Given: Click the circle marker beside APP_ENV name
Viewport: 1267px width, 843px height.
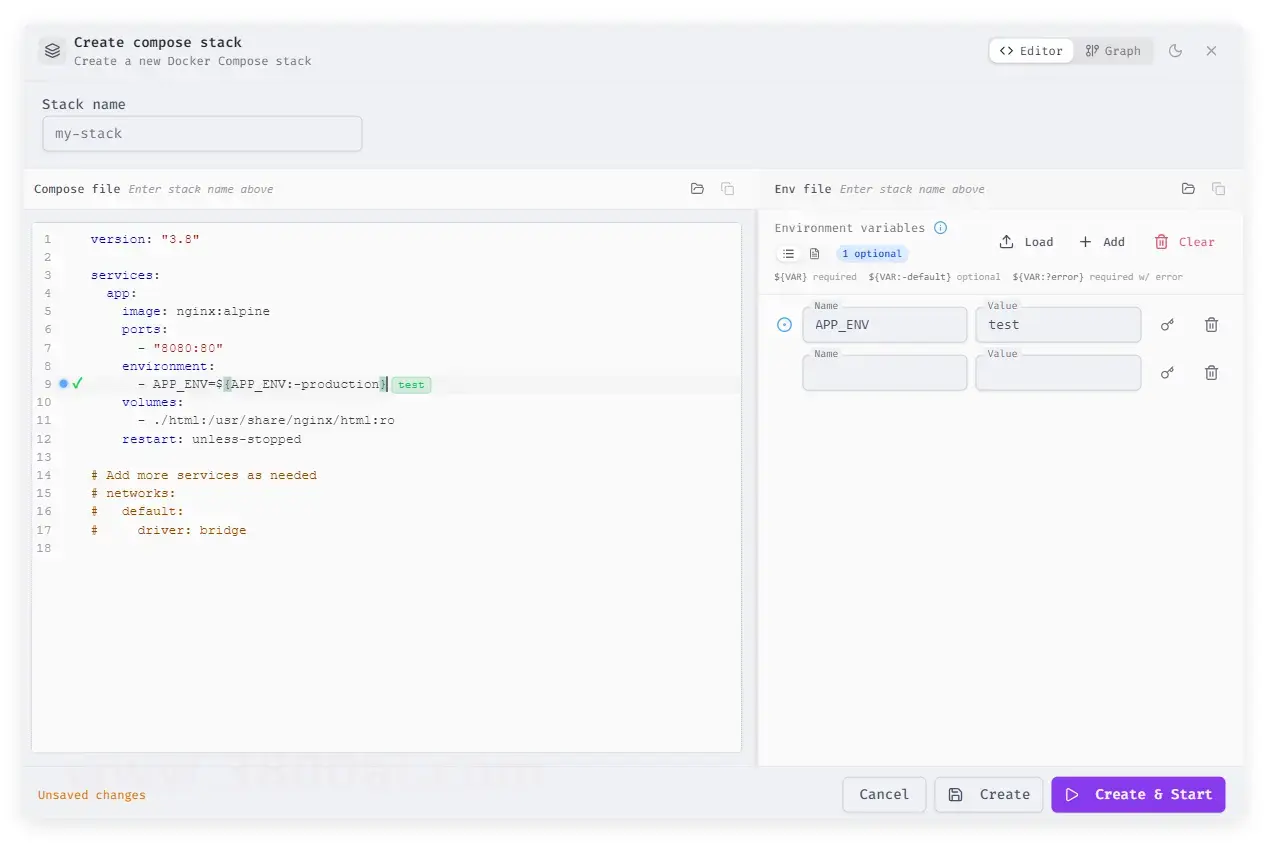Looking at the screenshot, I should tap(785, 325).
